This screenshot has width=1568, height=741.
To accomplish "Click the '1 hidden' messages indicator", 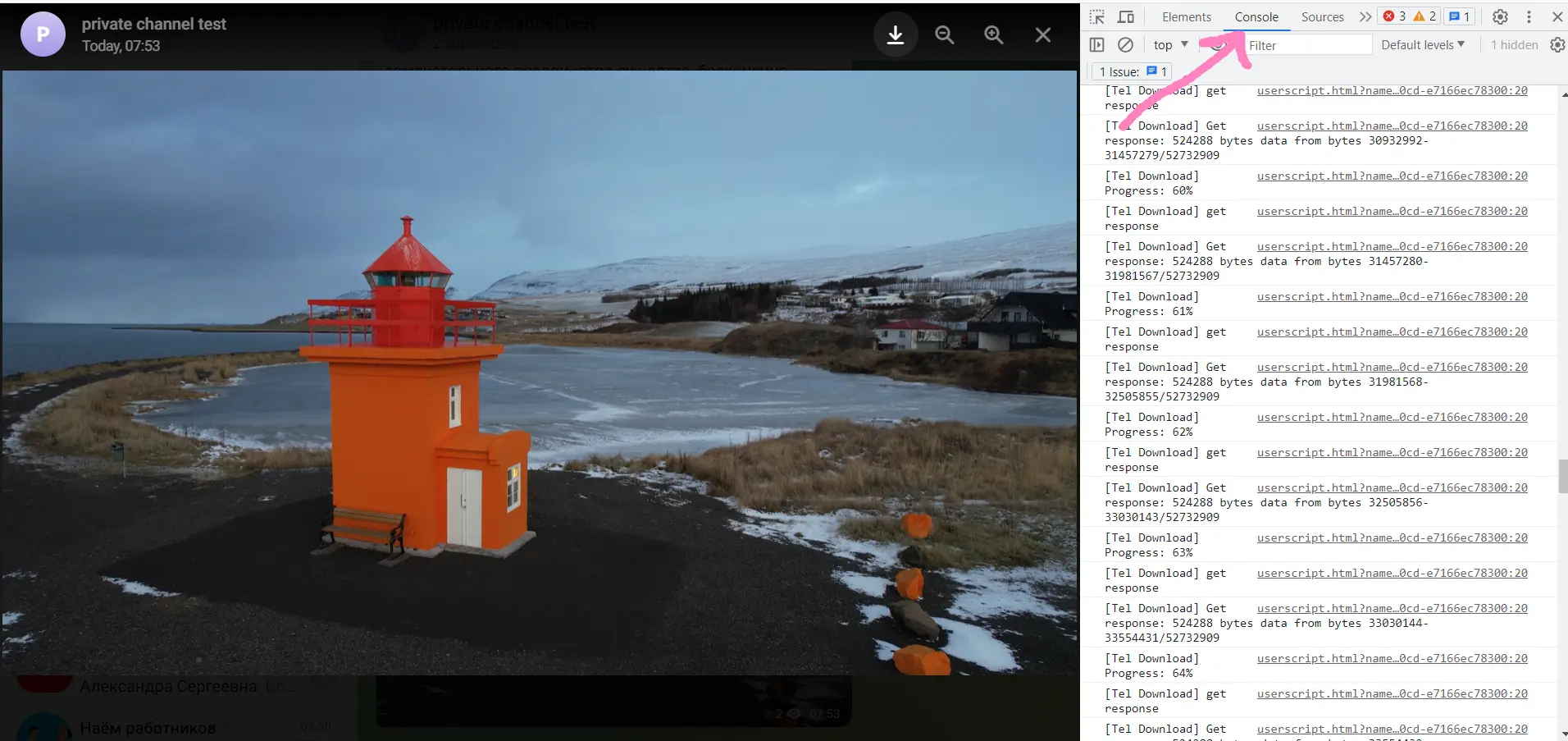I will tap(1514, 45).
